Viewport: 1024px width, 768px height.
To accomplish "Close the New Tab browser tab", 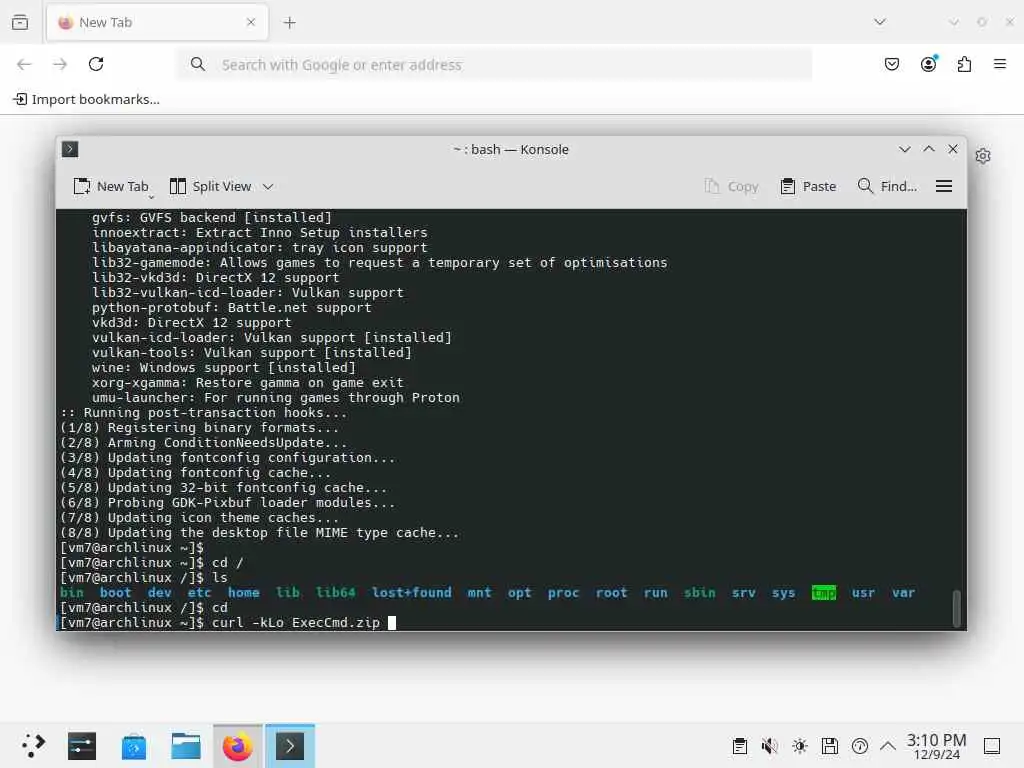I will tap(251, 22).
